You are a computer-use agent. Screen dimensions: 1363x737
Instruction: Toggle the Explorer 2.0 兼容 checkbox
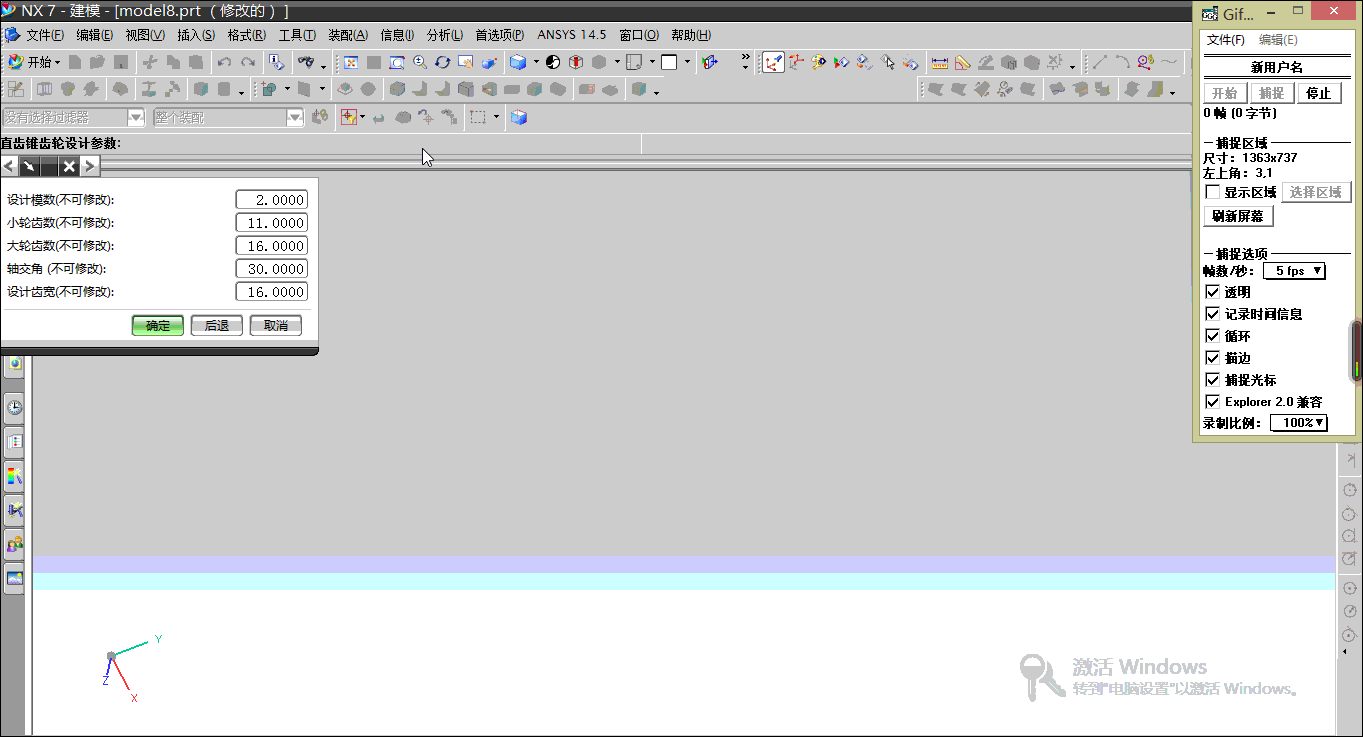click(1212, 402)
